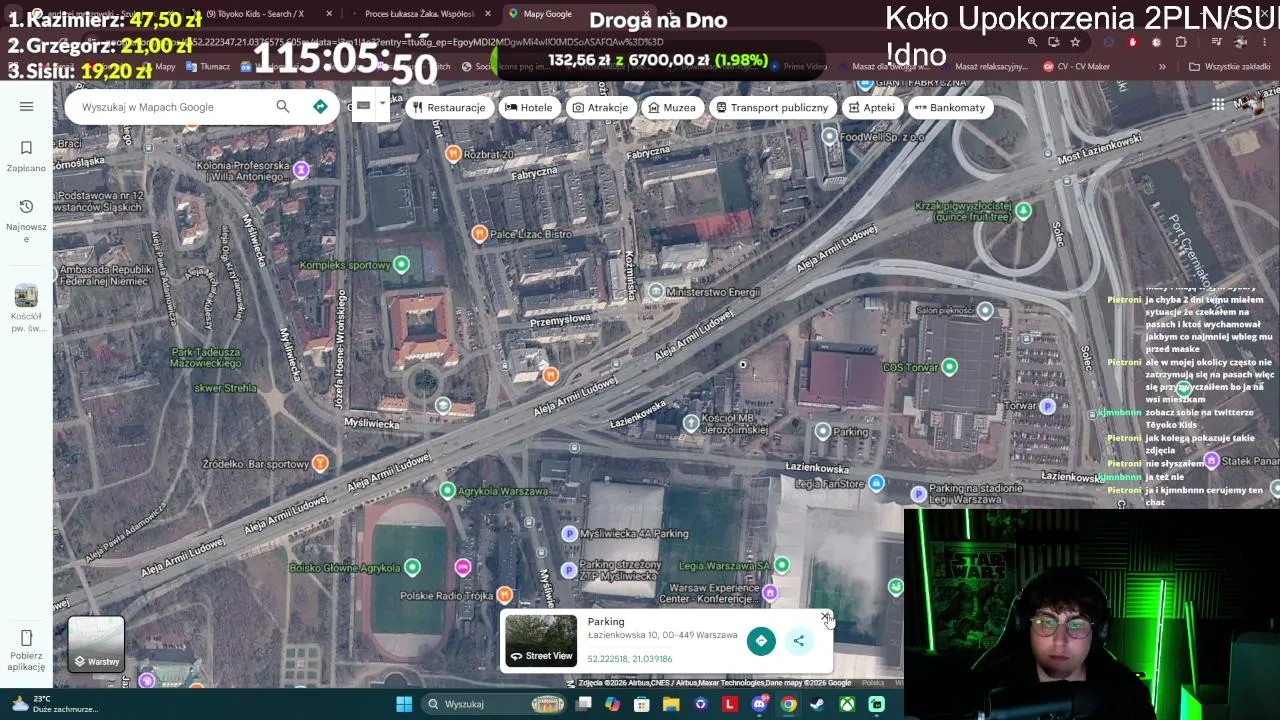This screenshot has width=1280, height=720.
Task: Select the Źródełko Bar sportowy pin
Action: pos(320,463)
